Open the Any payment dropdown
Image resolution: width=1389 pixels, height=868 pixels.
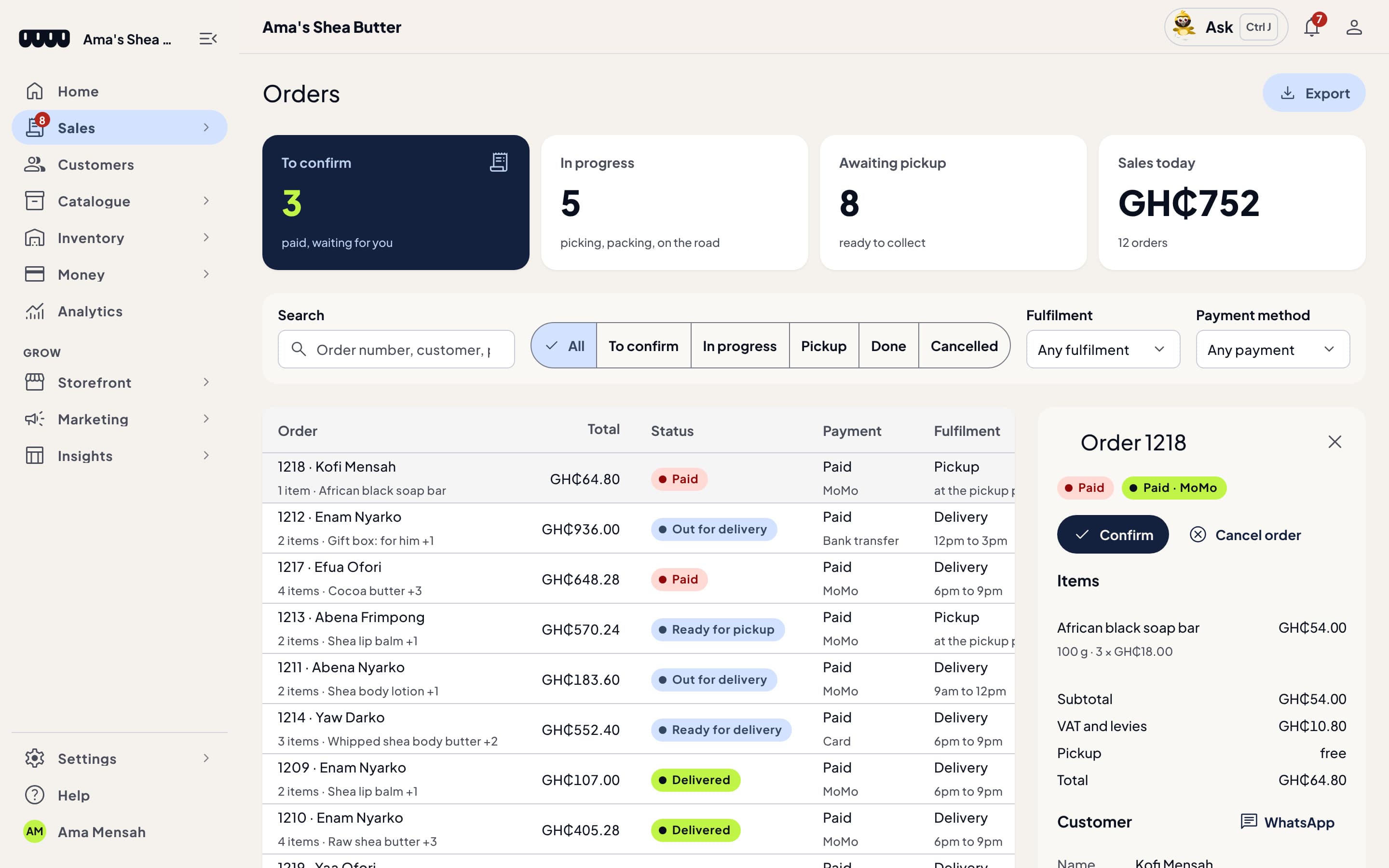tap(1272, 349)
